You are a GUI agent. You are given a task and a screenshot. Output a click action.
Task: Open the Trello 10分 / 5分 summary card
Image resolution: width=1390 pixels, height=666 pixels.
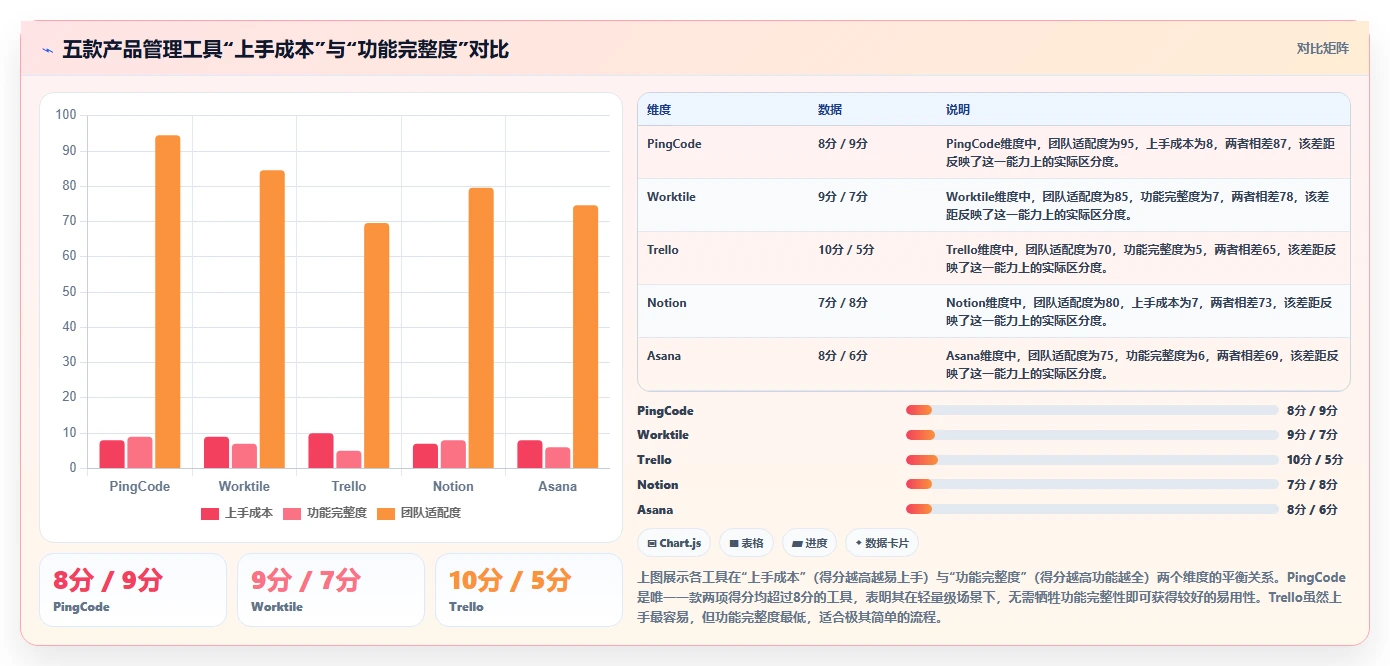click(529, 590)
